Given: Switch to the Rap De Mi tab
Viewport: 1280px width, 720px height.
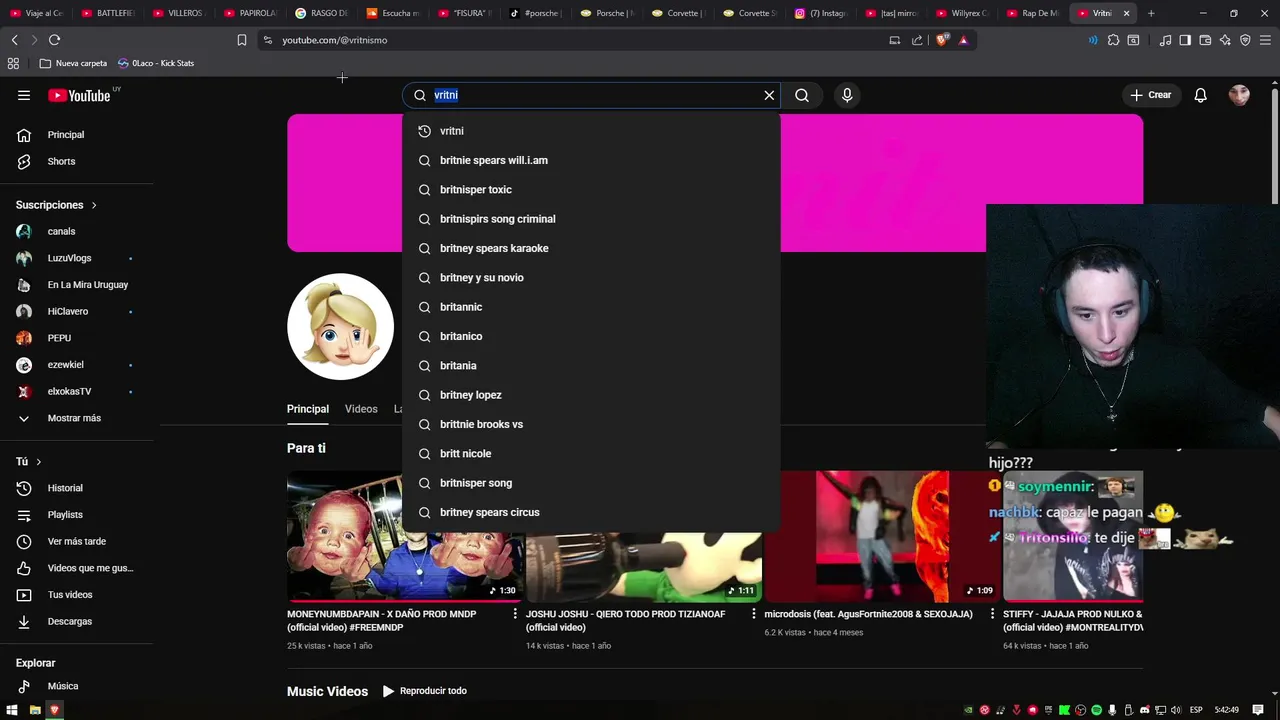Looking at the screenshot, I should [1033, 13].
